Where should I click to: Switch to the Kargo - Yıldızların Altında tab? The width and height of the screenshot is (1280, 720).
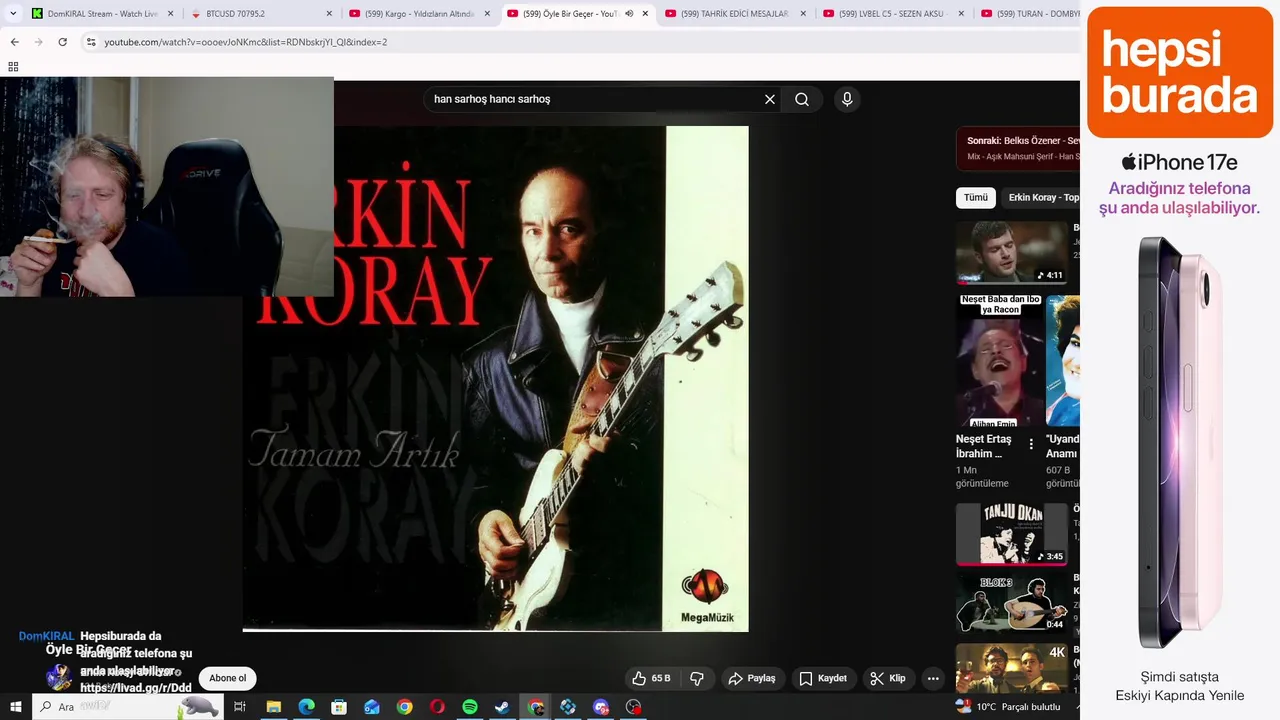(419, 14)
